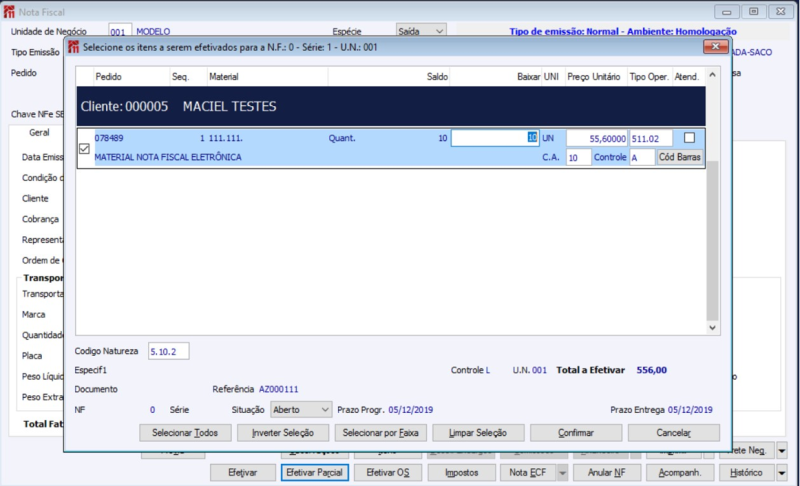The height and width of the screenshot is (486, 800).
Task: Expand the Histórico dropdown arrow
Action: point(782,473)
